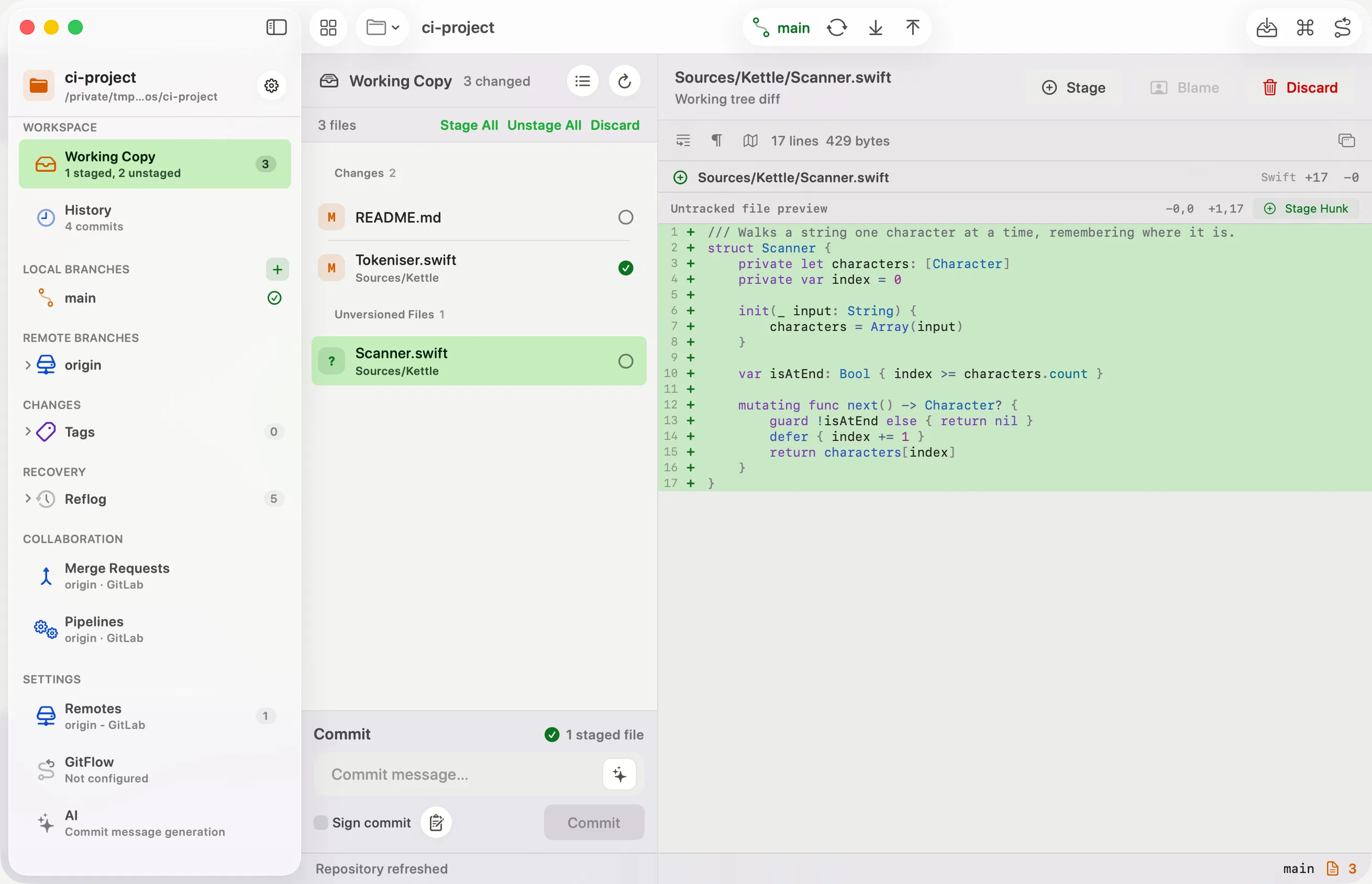The image size is (1372, 884).
Task: Click Stage Hunk
Action: [1306, 208]
